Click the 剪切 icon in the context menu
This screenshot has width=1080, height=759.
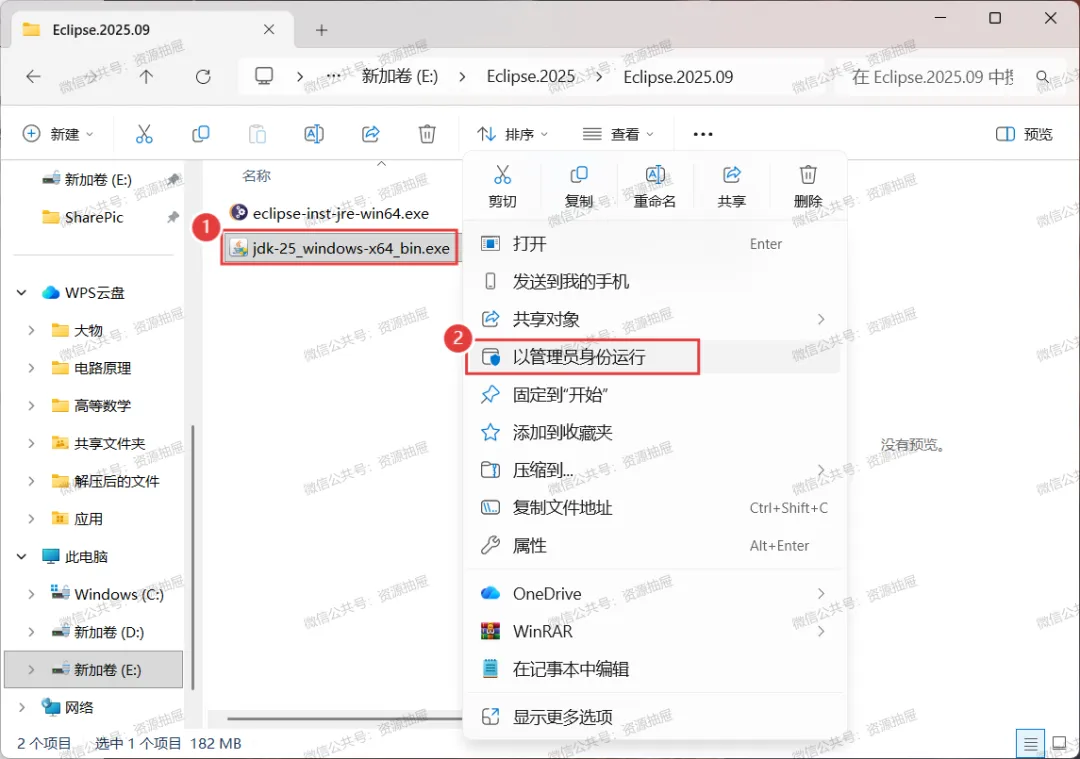502,175
